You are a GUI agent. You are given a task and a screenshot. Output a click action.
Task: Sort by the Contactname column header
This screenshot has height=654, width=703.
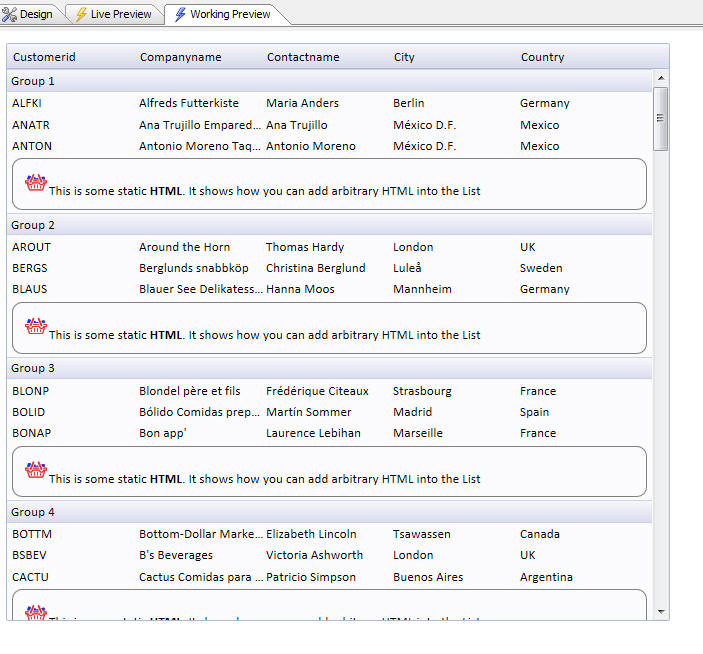[x=303, y=57]
